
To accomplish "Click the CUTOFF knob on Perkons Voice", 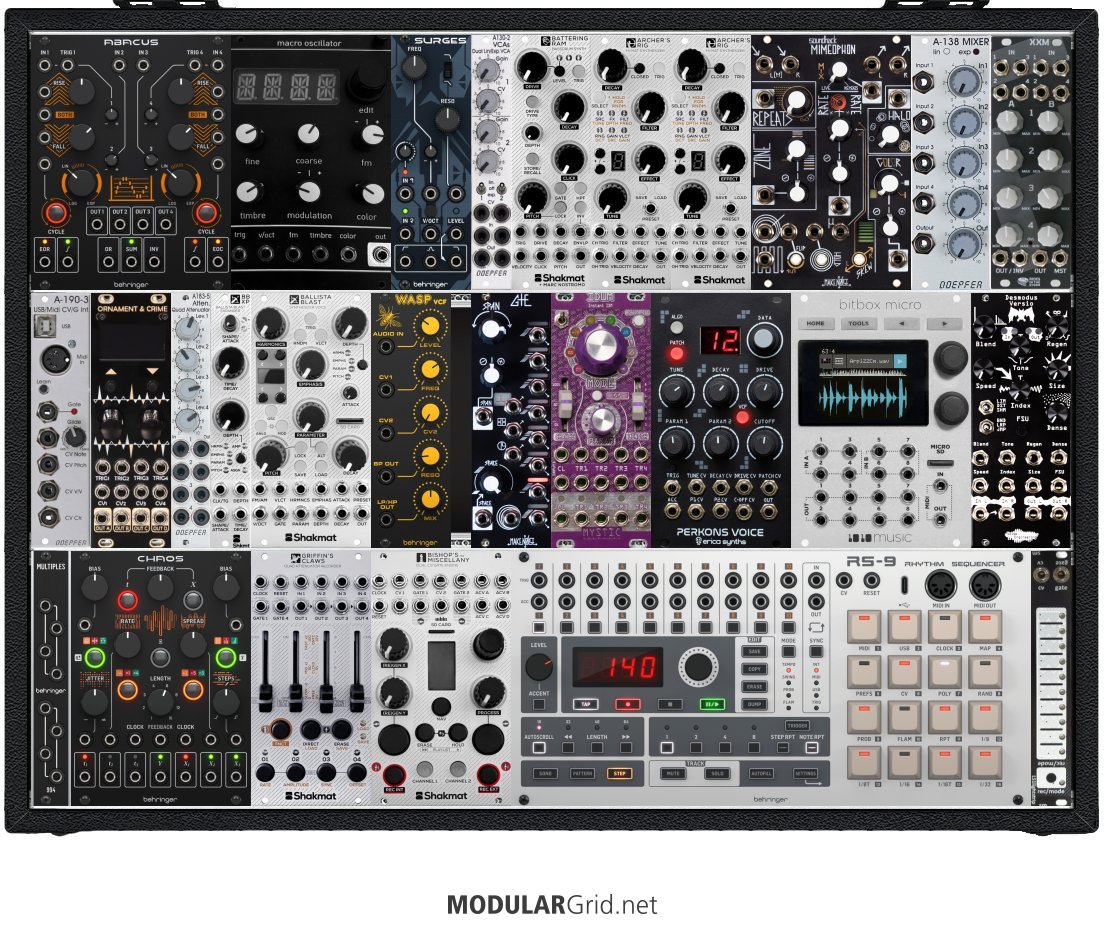I will 764,443.
